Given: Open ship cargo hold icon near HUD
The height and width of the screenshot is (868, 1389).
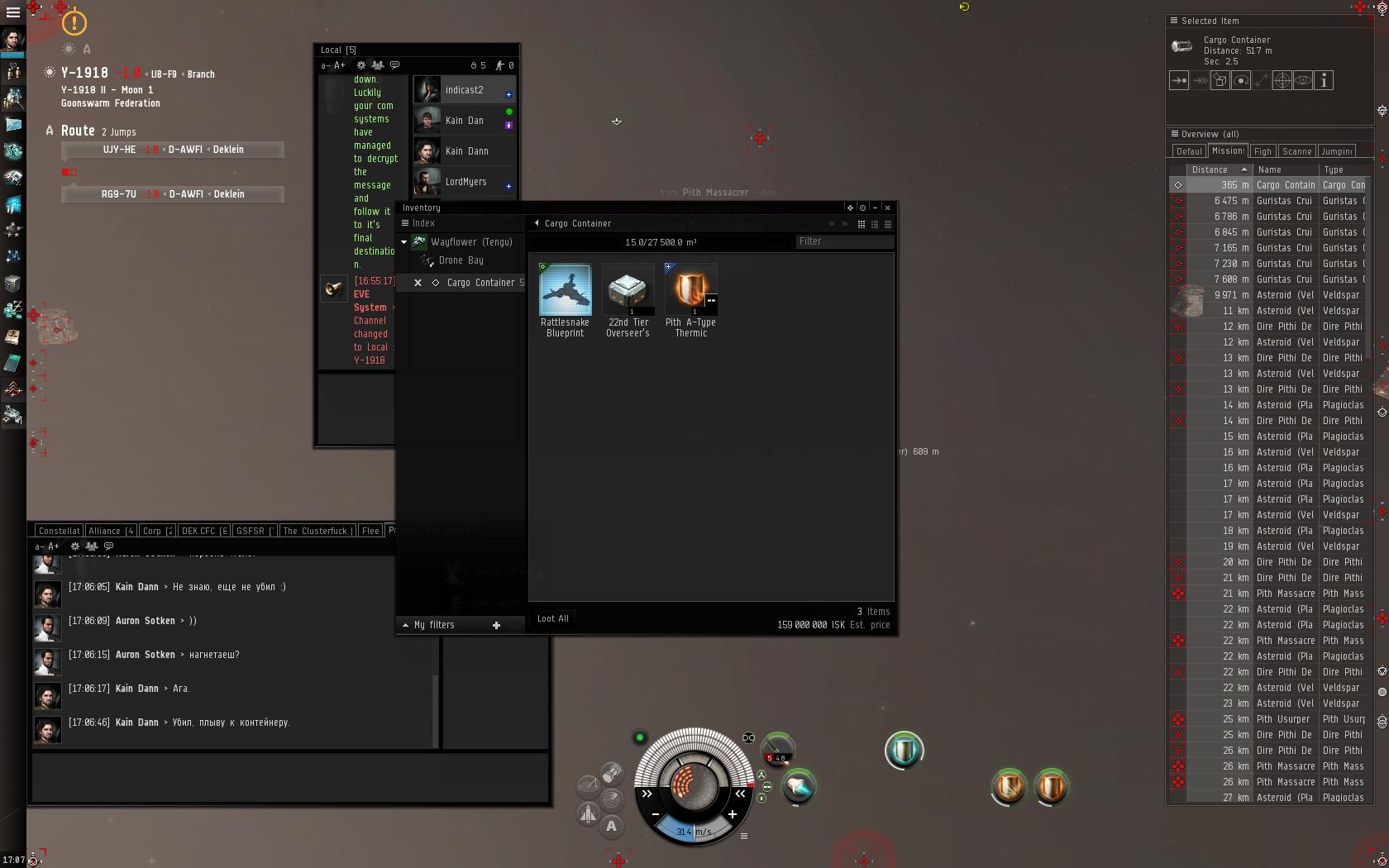Looking at the screenshot, I should click(x=612, y=773).
